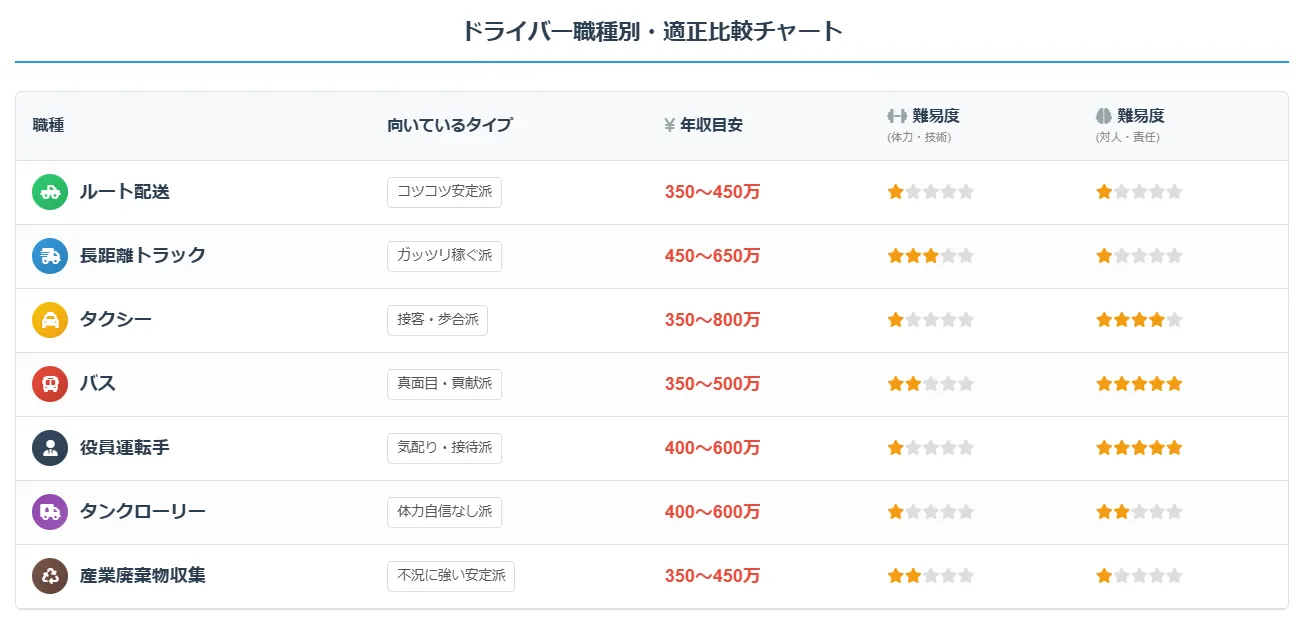Click タクシー four-star interpersonal rating
The image size is (1299, 630).
(1139, 320)
